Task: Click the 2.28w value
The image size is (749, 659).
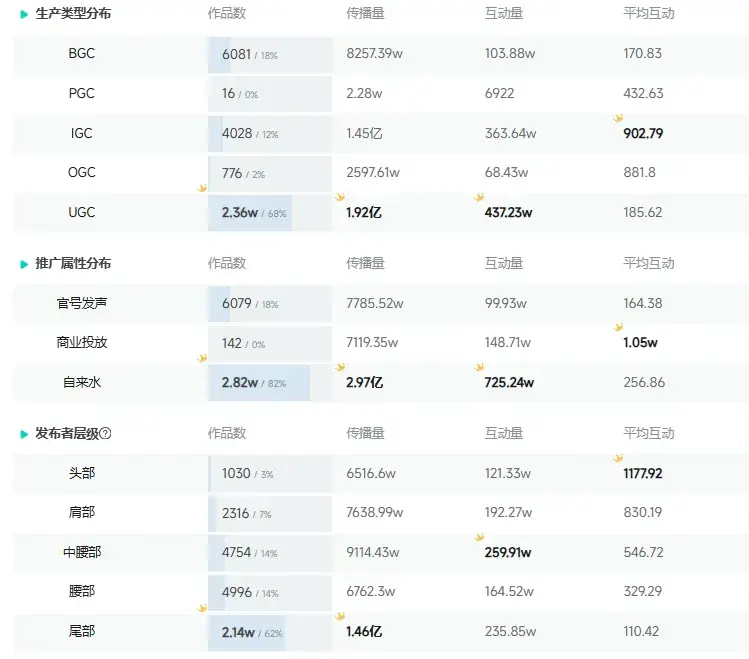Action: click(364, 93)
